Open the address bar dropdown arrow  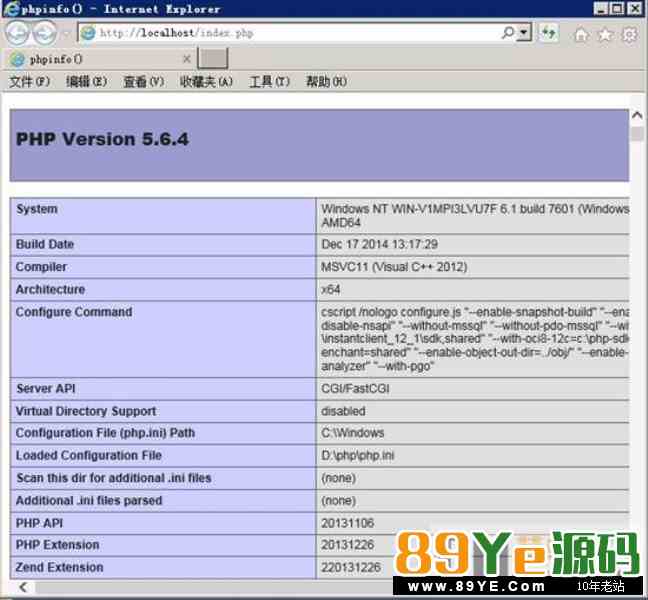(x=524, y=32)
